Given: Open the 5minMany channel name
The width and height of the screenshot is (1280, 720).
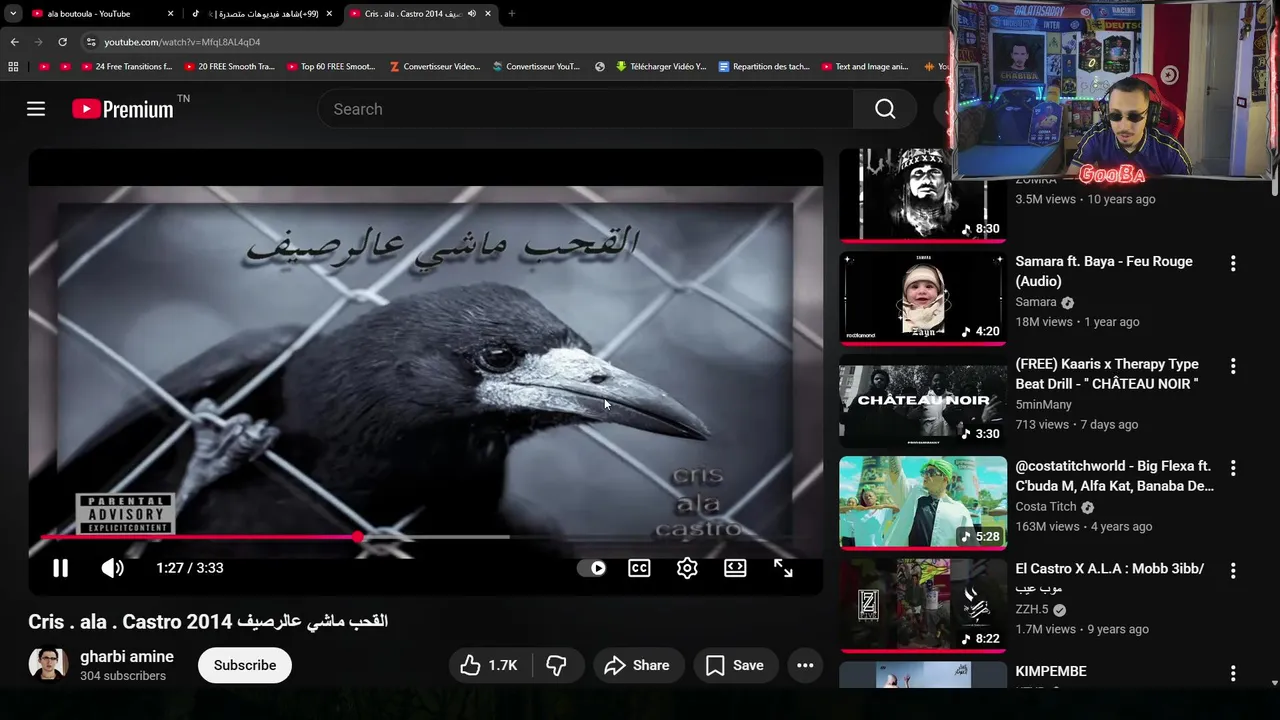Looking at the screenshot, I should [1043, 405].
